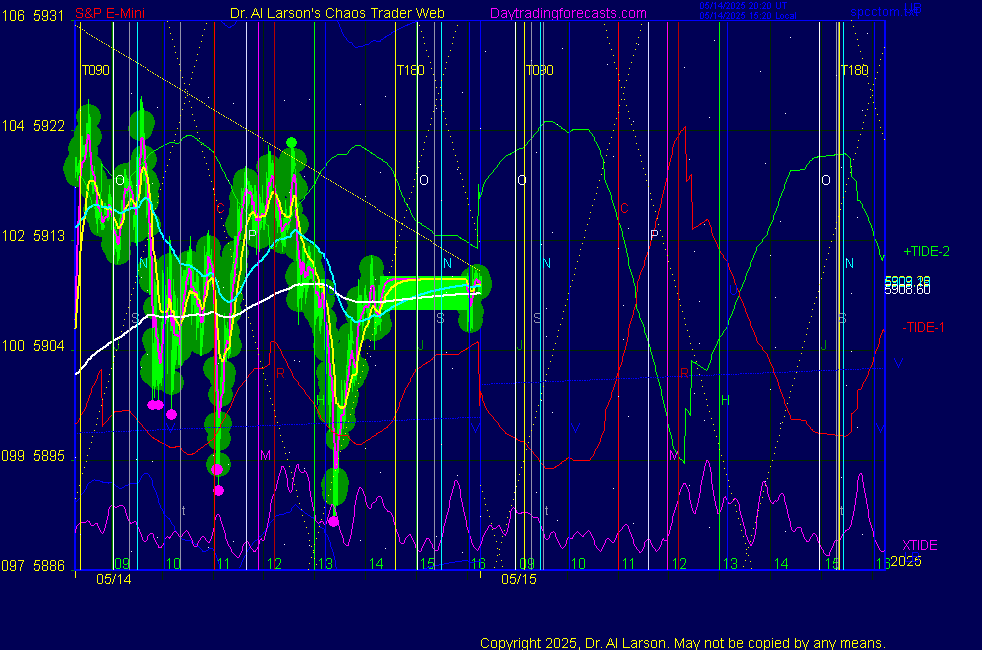This screenshot has width=982, height=650.
Task: Click the 099 5895 price axis label
Action: click(33, 456)
